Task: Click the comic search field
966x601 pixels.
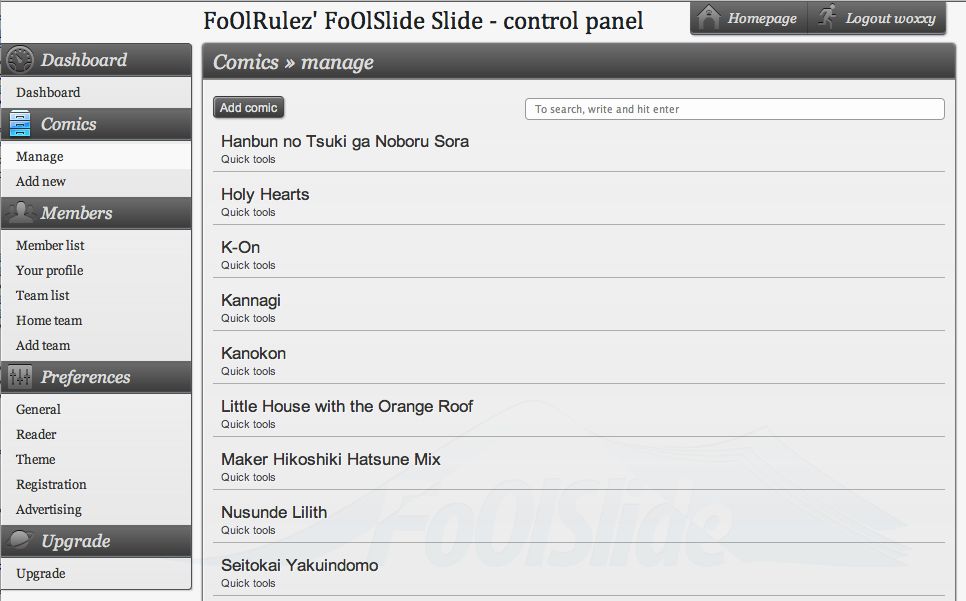Action: [x=737, y=107]
